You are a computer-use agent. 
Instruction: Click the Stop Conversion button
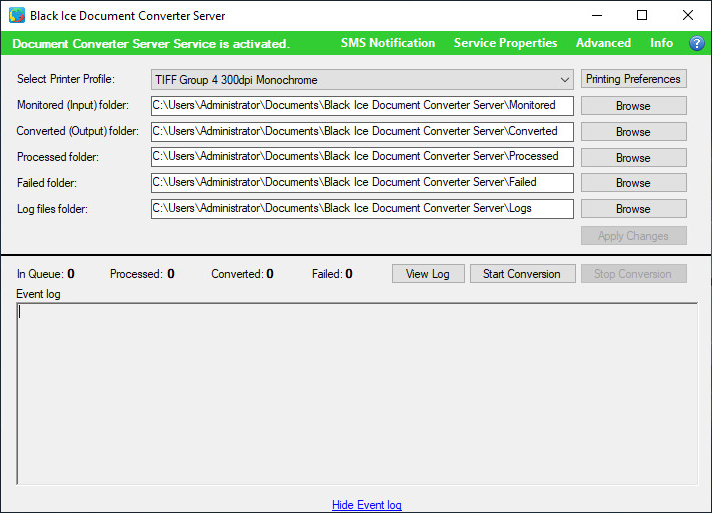pyautogui.click(x=633, y=274)
